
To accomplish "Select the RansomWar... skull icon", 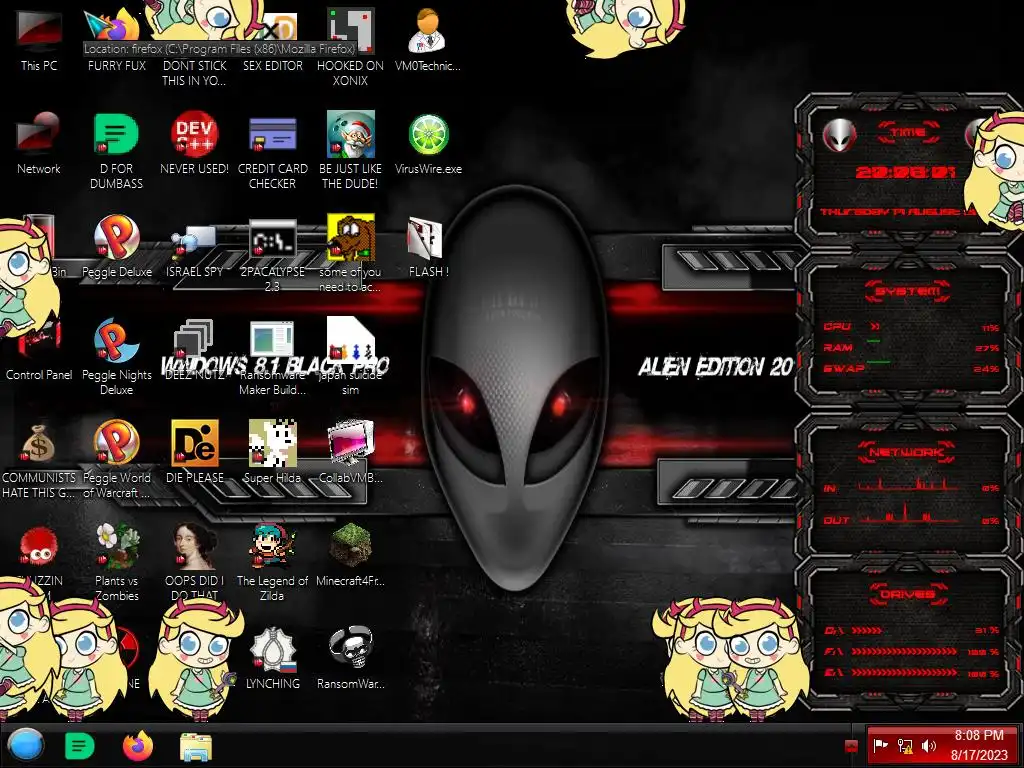I will pos(350,658).
